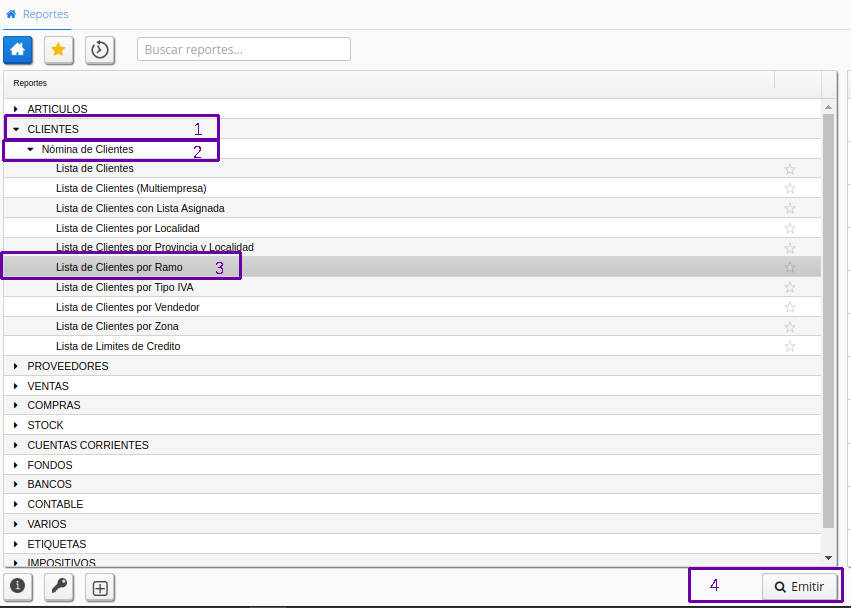
Task: Toggle star for Lista de Clientes por Localidad
Action: click(790, 229)
